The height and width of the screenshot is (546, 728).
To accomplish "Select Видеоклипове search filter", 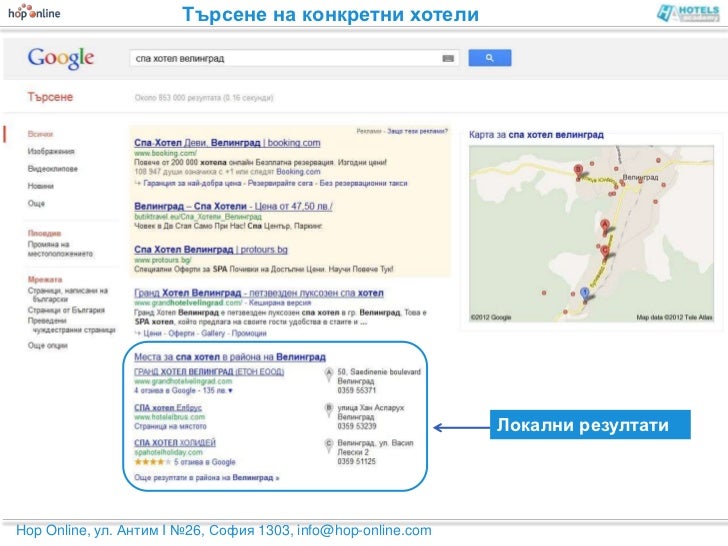I will 52,169.
